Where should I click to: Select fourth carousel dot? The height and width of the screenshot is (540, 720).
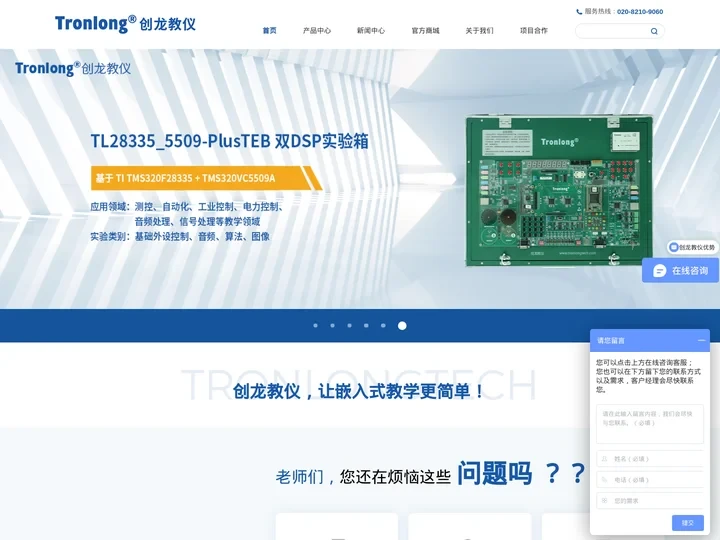366,326
